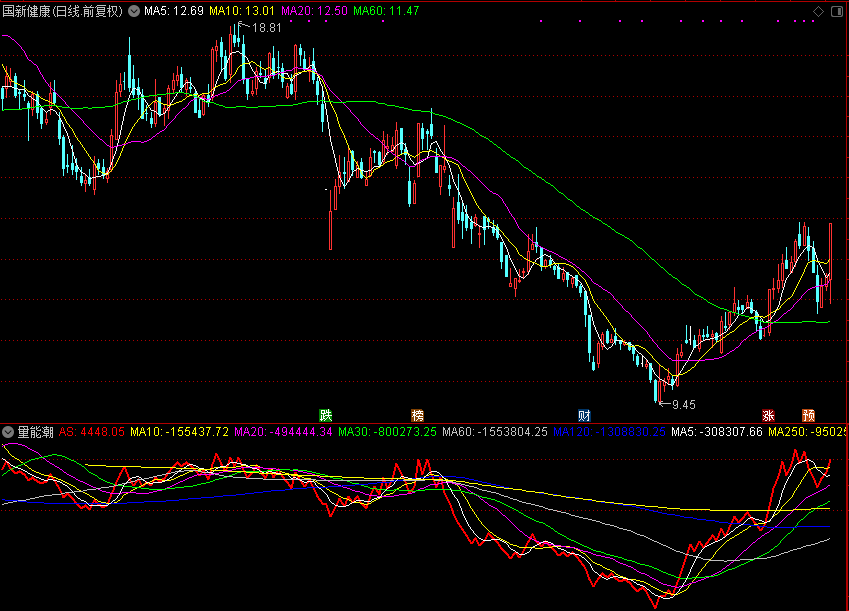Viewport: 849px width, 611px height.
Task: Click the 18.81 high price label
Action: (x=267, y=28)
